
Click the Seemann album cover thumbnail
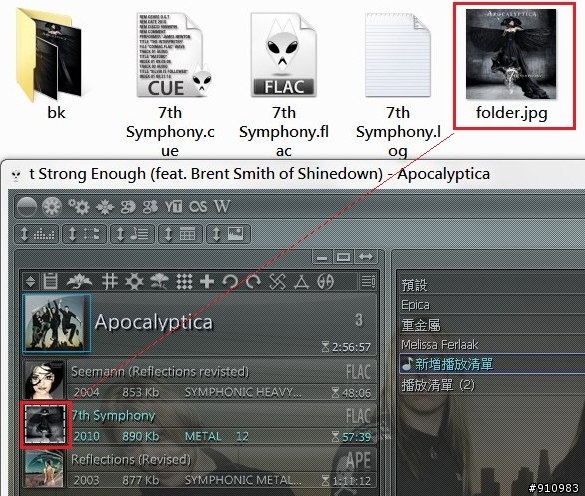pos(44,381)
